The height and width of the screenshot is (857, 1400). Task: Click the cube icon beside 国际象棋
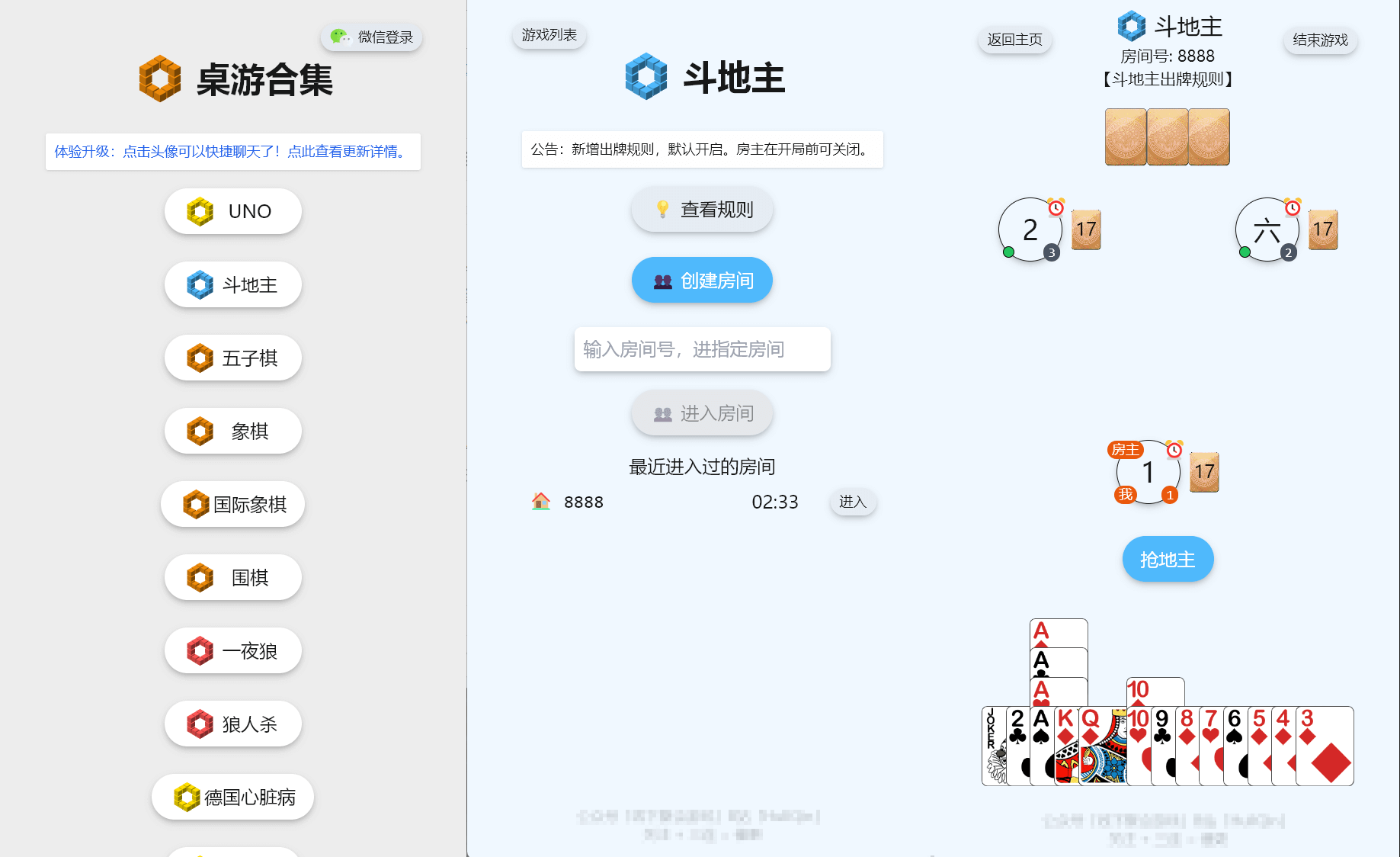pyautogui.click(x=196, y=504)
